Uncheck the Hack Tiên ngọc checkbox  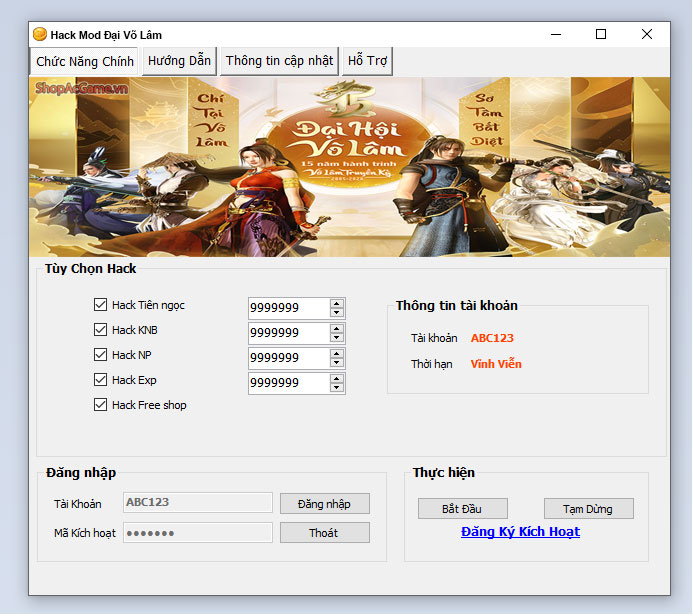[x=100, y=304]
